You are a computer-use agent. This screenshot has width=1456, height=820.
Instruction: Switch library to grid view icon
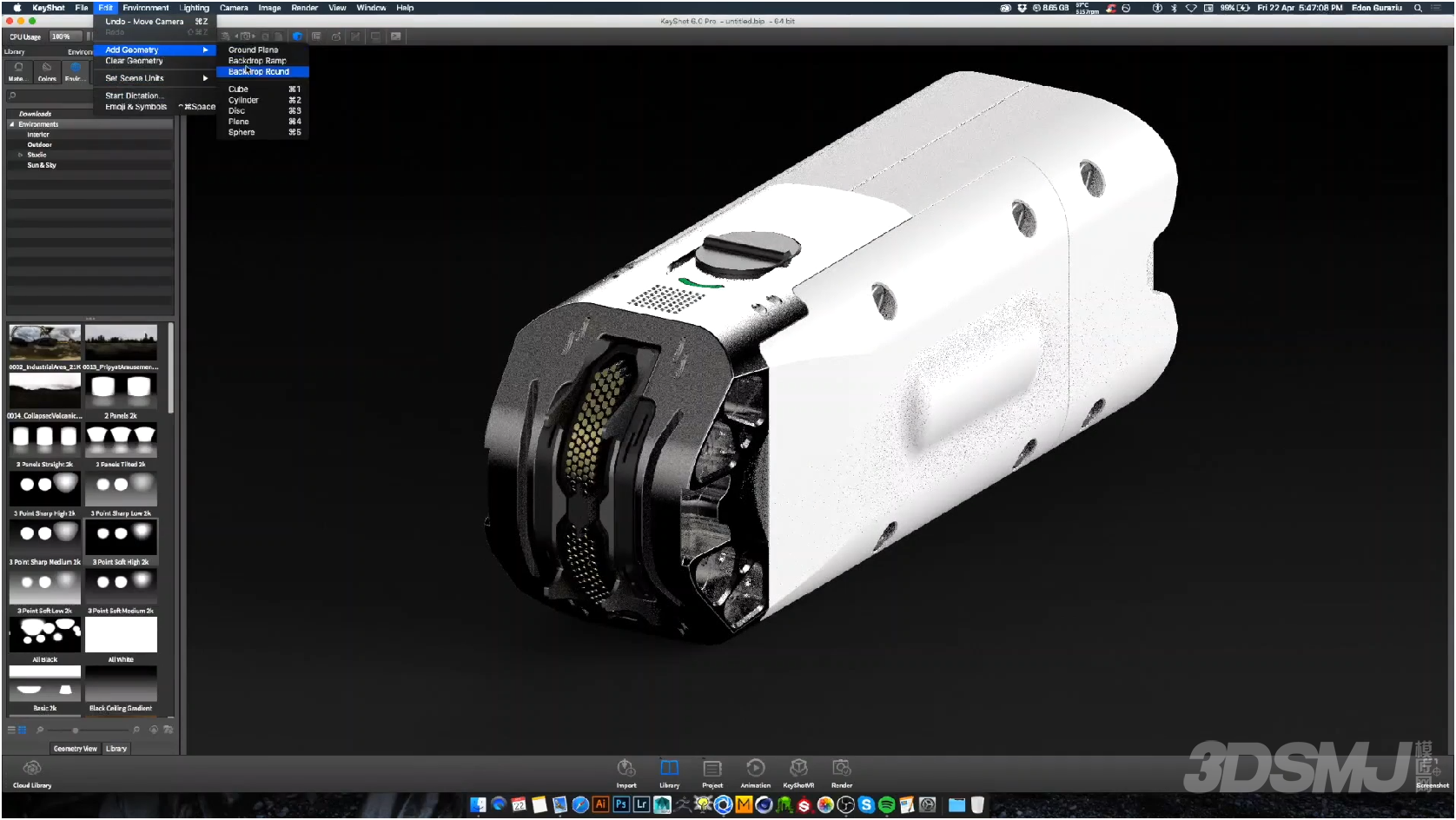[x=23, y=731]
